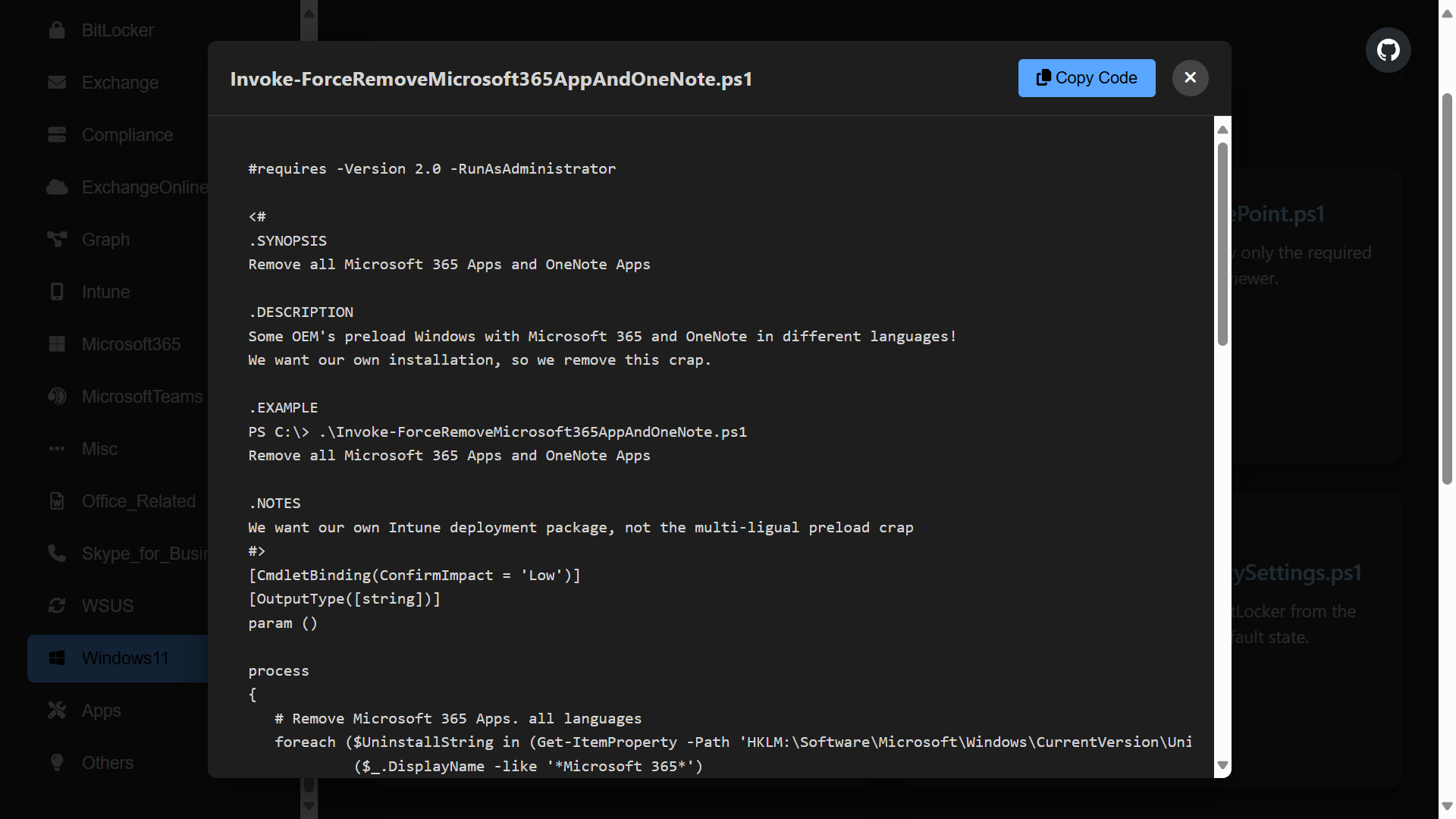Click the Intune device icon

(57, 292)
